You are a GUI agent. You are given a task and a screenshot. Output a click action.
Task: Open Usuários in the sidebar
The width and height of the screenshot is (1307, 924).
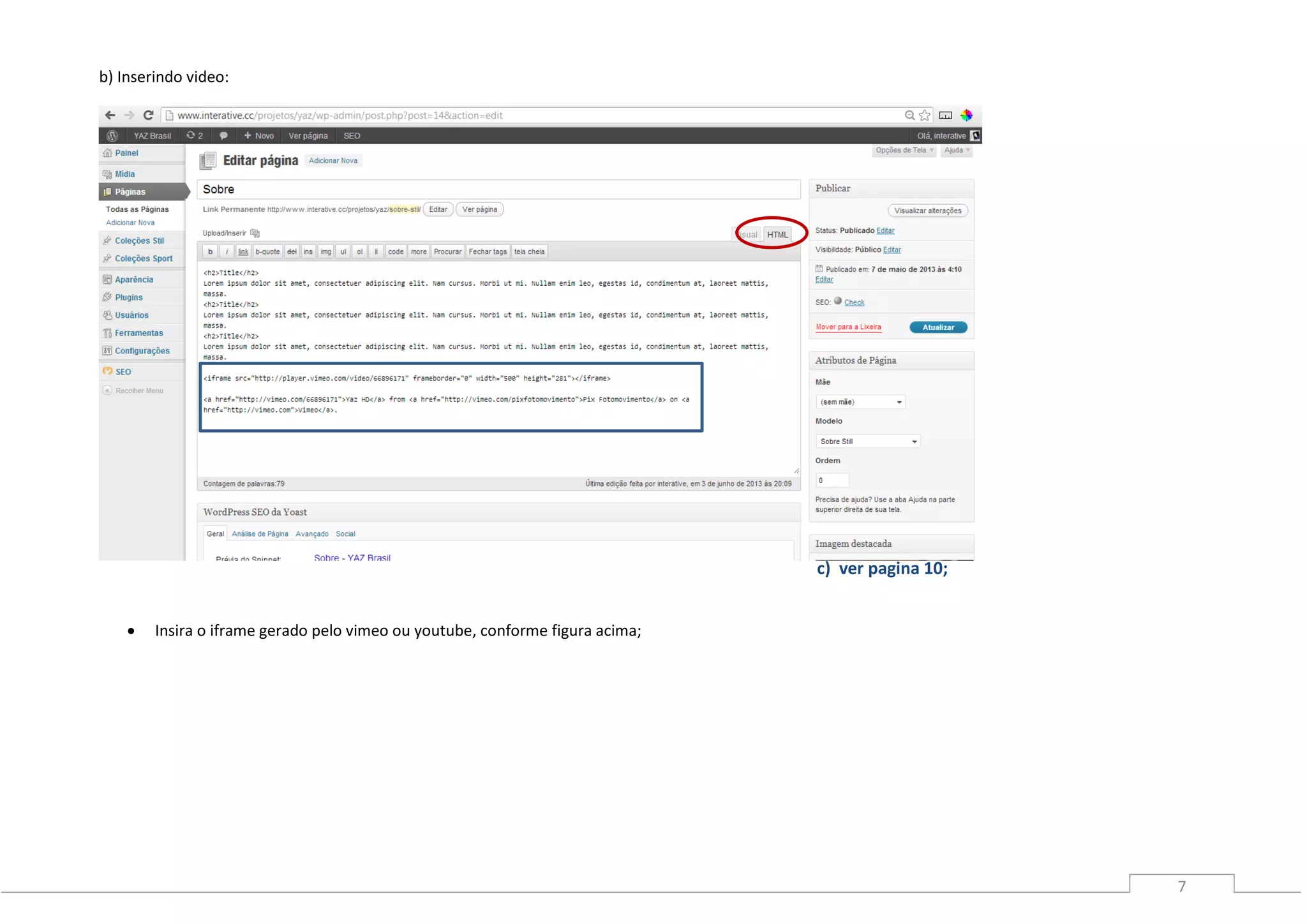[x=131, y=316]
